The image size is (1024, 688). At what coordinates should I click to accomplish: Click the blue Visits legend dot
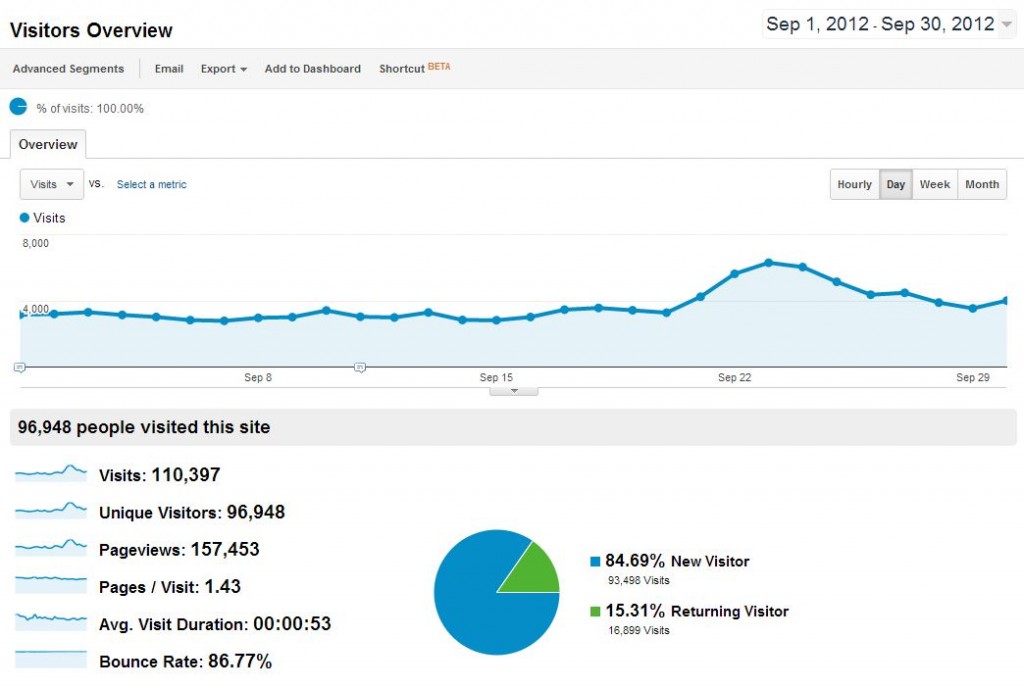(22, 217)
